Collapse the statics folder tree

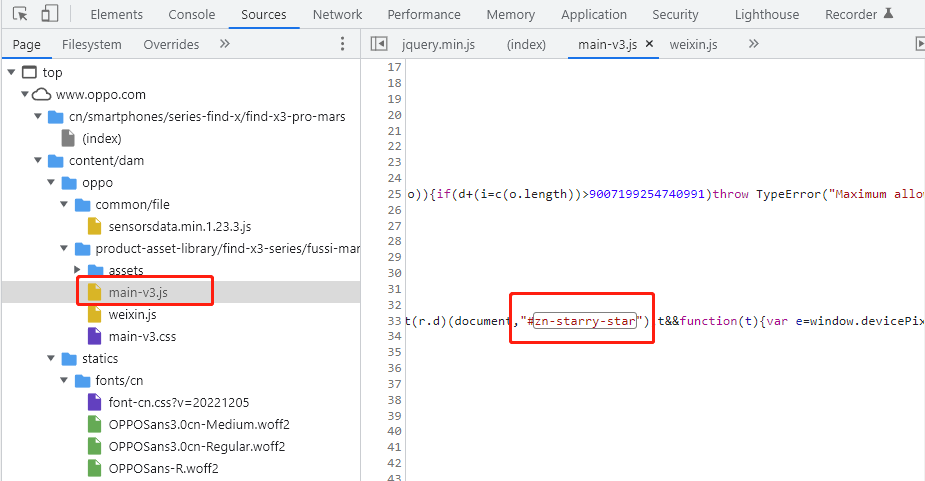point(52,358)
